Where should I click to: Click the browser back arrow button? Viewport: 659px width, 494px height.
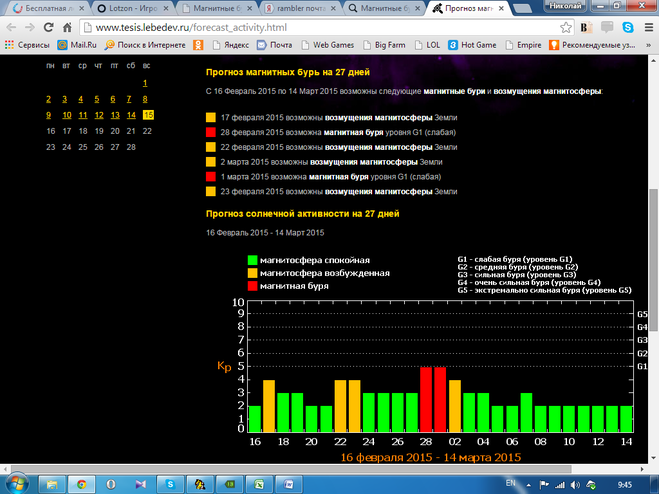13,27
